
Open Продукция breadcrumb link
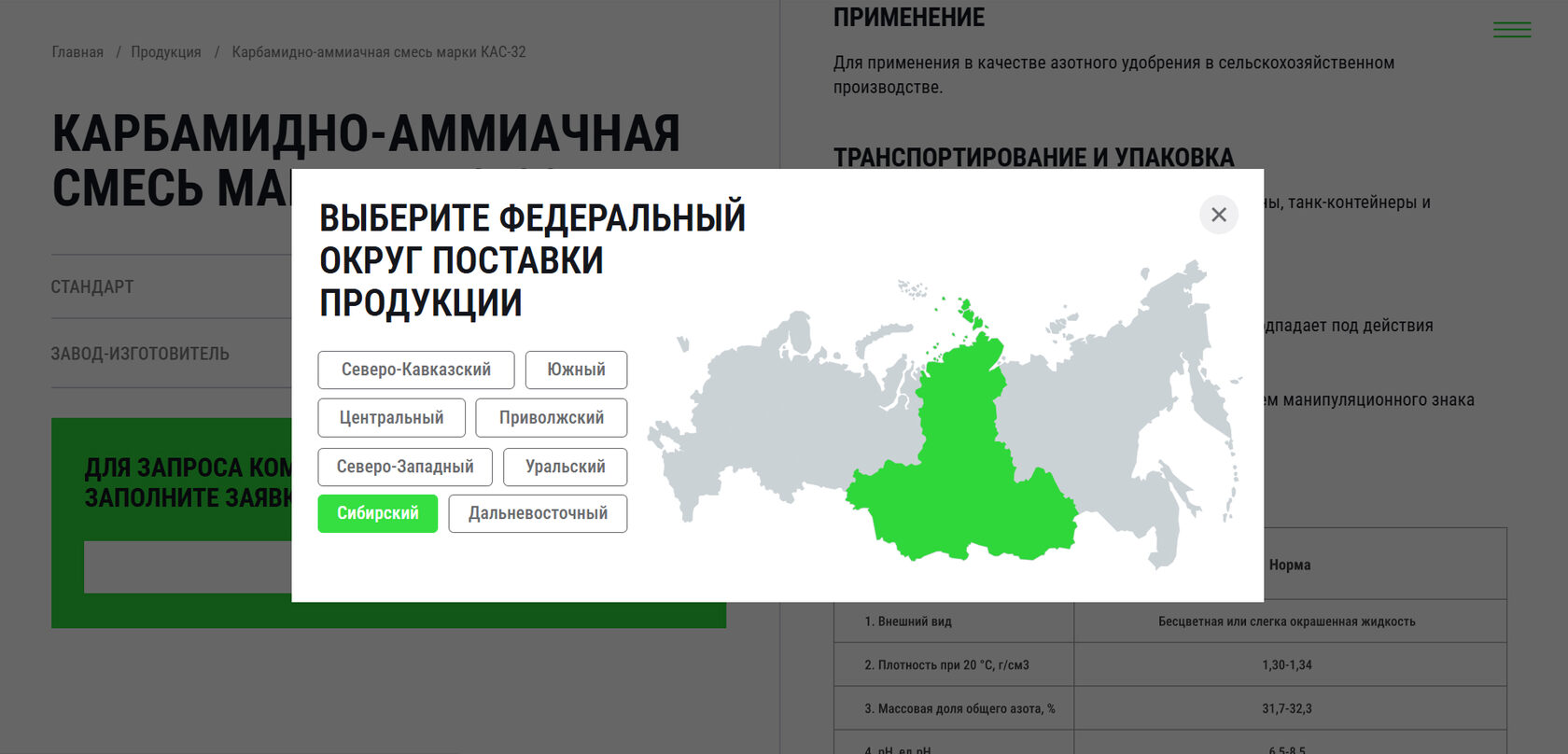point(166,52)
